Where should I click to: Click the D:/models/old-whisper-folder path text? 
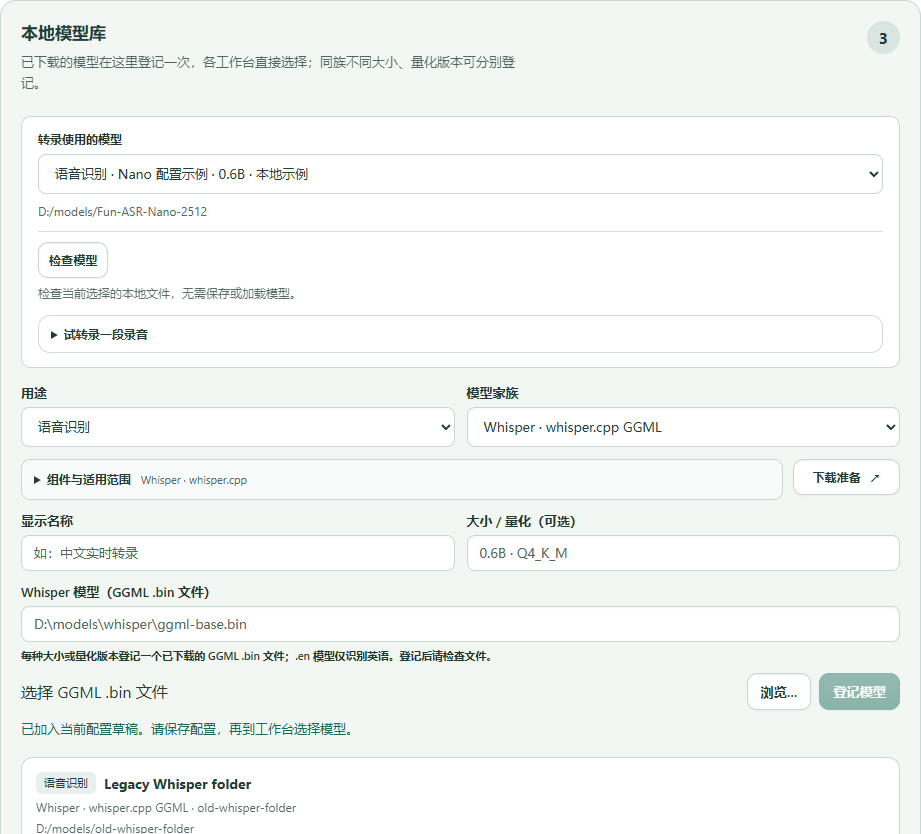[115, 828]
